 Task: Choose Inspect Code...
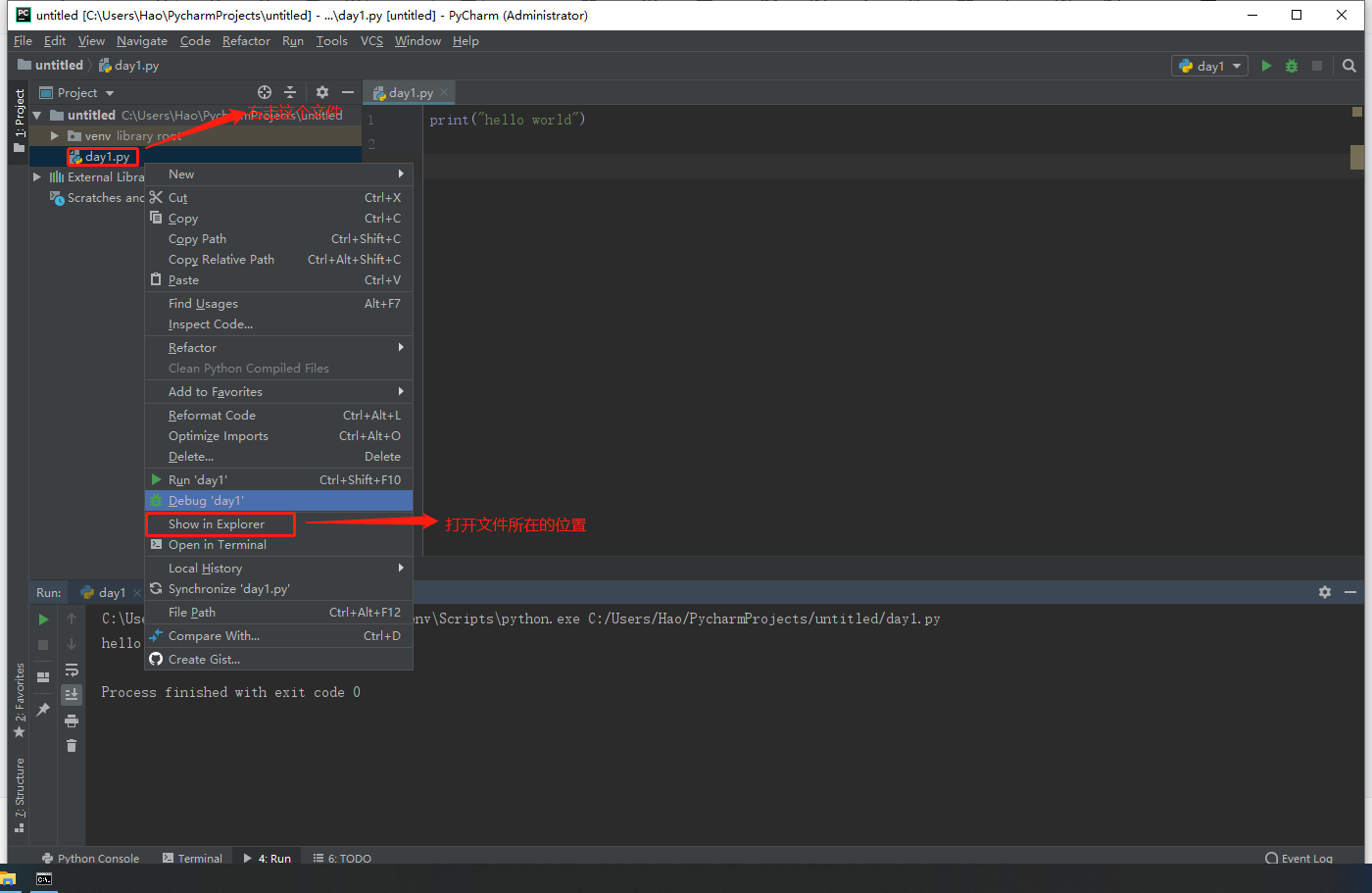tap(278, 324)
